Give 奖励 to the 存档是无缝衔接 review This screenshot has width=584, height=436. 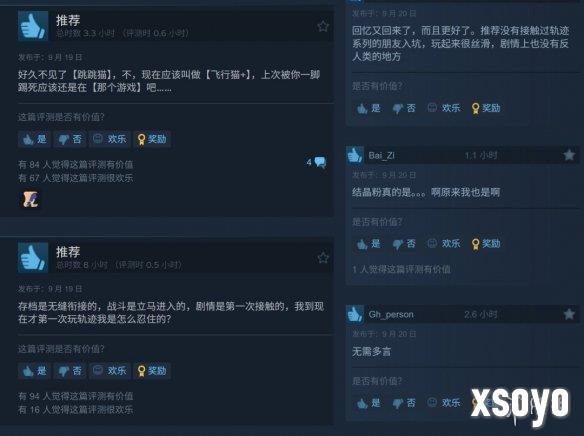coord(152,371)
